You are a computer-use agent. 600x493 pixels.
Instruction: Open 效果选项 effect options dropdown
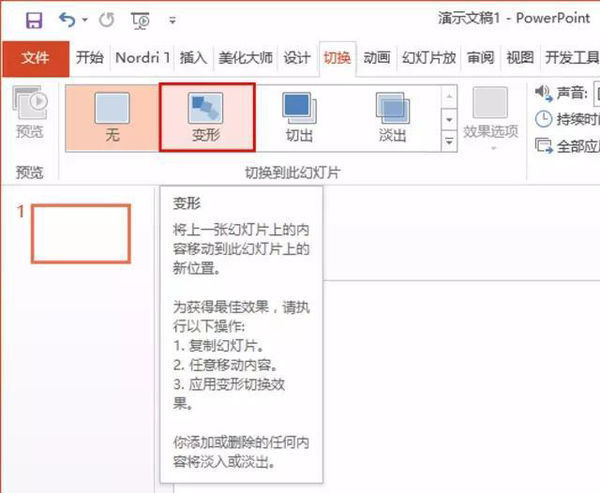point(491,119)
